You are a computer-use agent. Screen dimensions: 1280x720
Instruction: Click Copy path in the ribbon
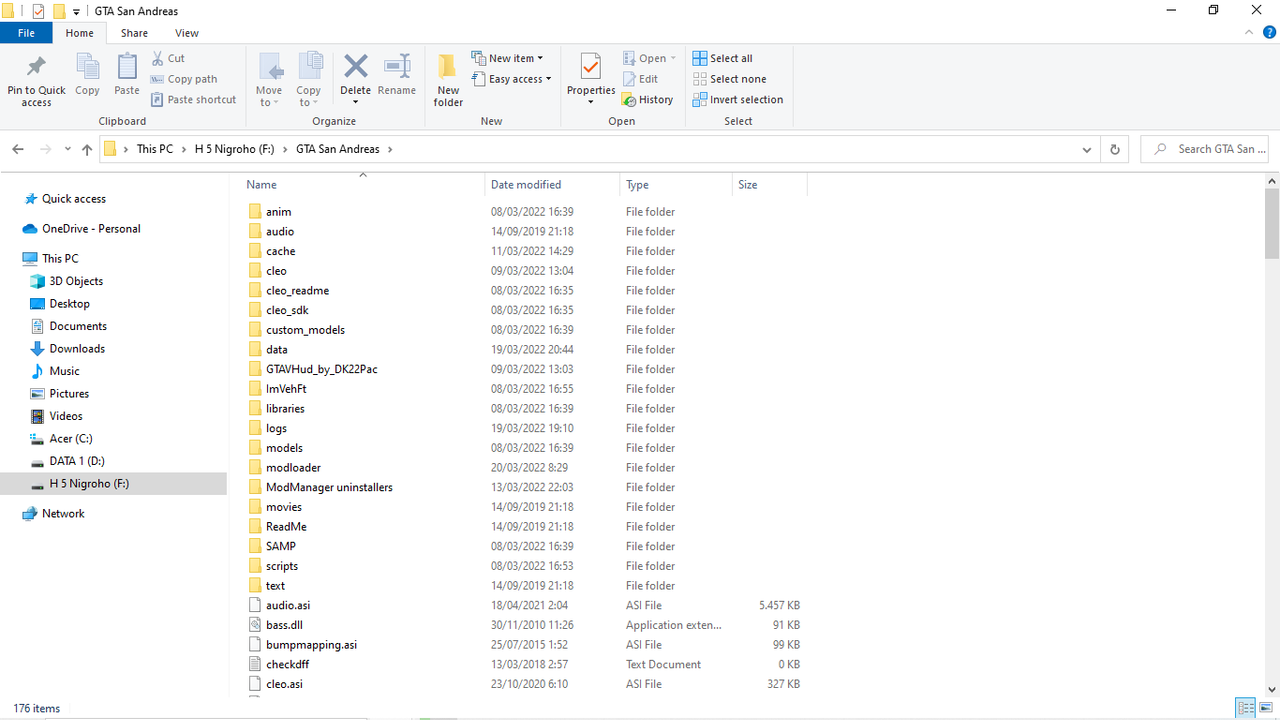184,79
